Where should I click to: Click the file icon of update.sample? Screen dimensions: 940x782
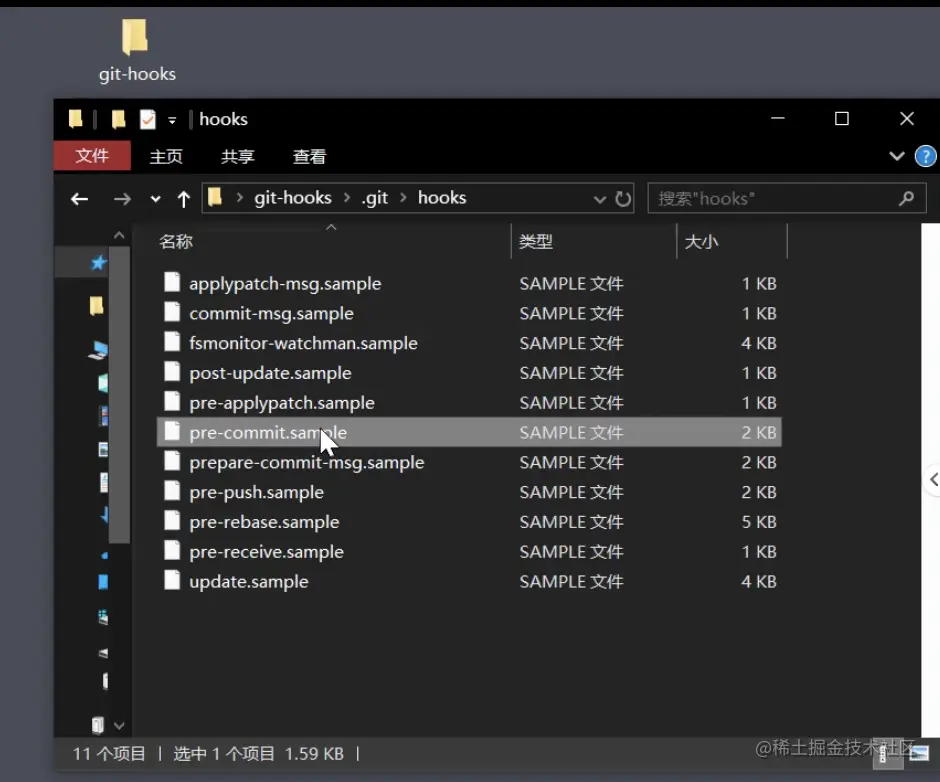pyautogui.click(x=172, y=581)
